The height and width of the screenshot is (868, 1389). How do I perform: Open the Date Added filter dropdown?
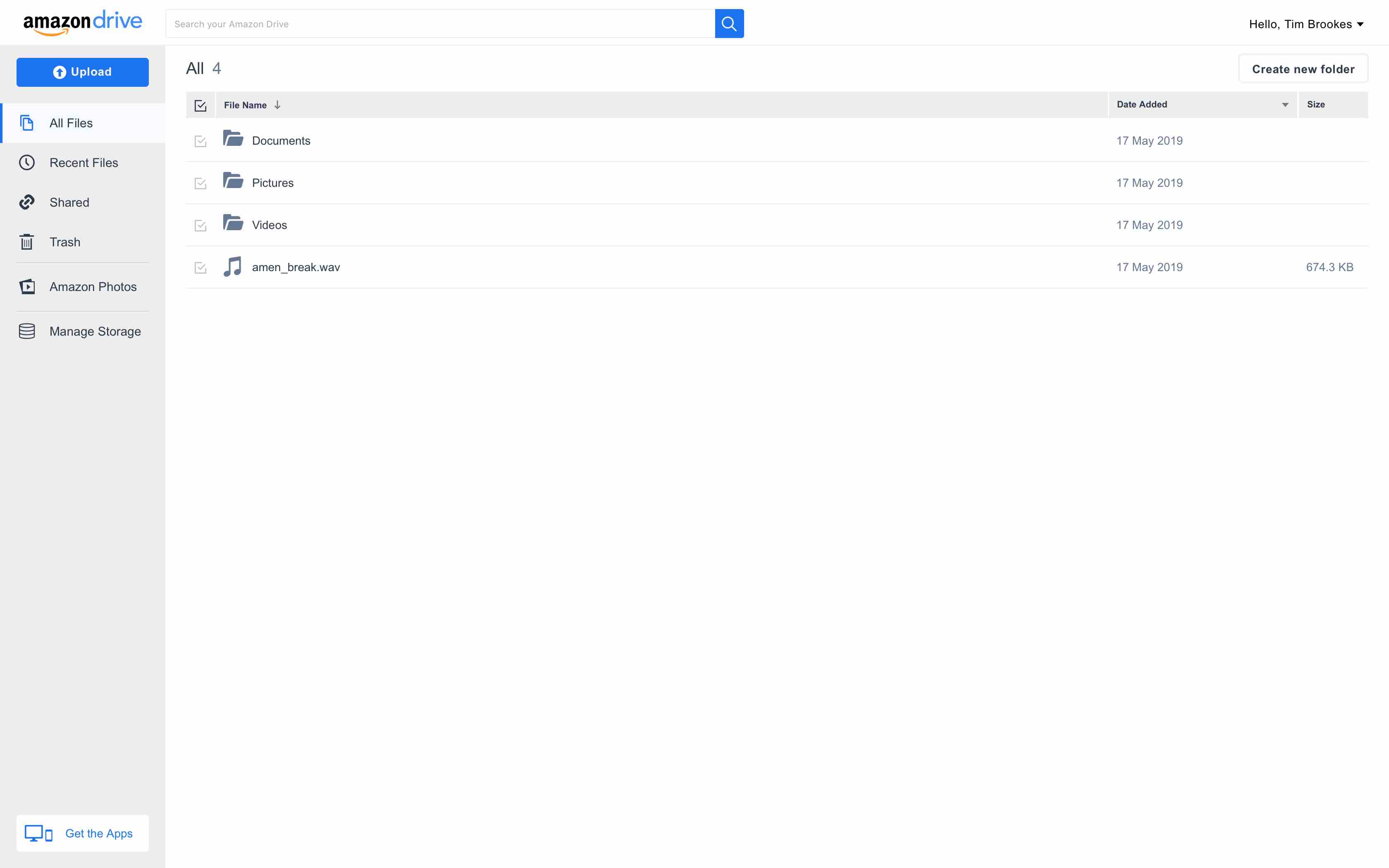pyautogui.click(x=1285, y=105)
